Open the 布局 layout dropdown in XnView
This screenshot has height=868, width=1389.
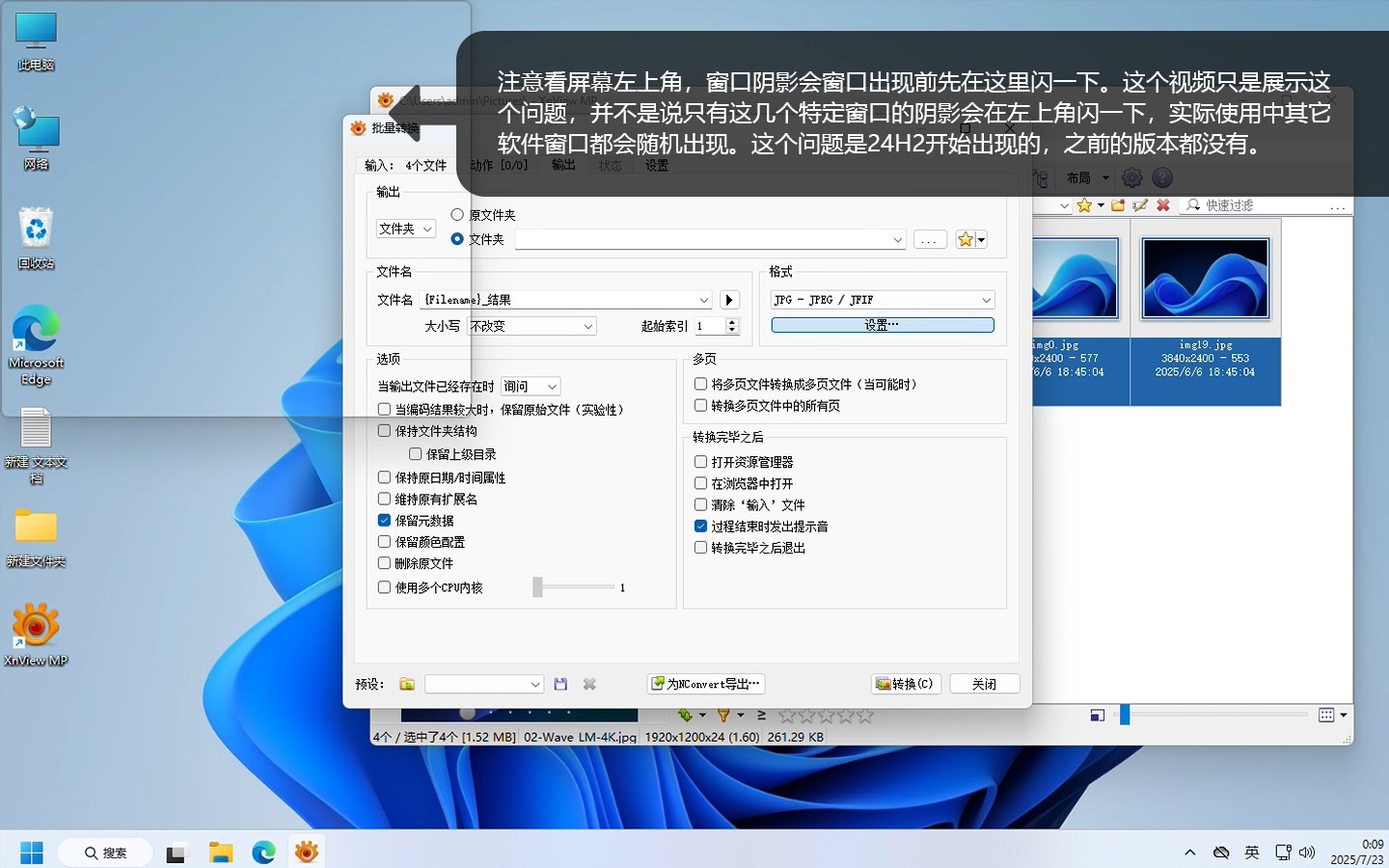click(x=1088, y=177)
